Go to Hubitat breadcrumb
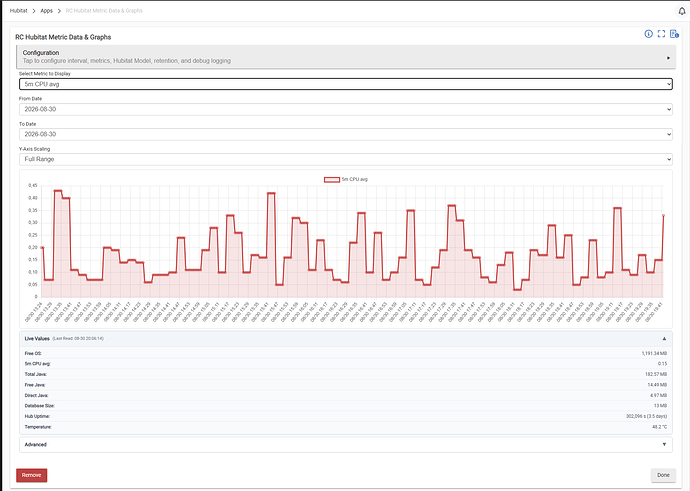Screen dimensions: 690x491 pyautogui.click(x=18, y=11)
